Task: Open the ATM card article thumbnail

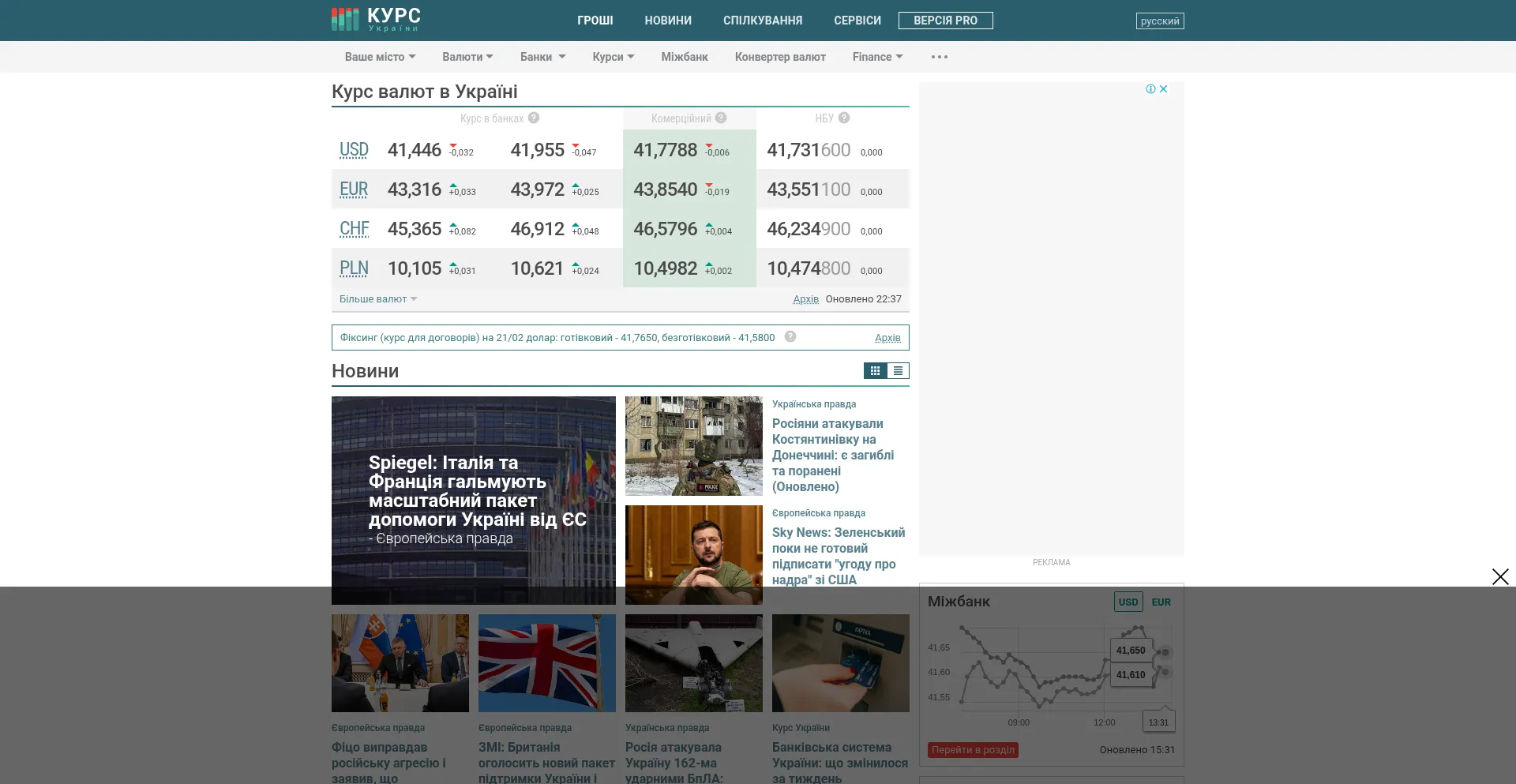Action: tap(841, 663)
